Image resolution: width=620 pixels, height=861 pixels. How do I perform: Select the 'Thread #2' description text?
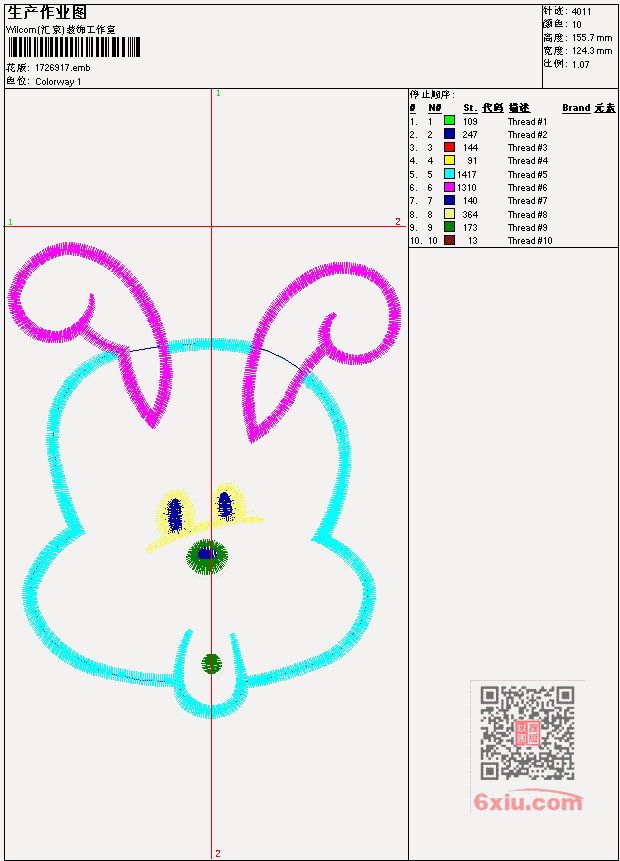527,135
